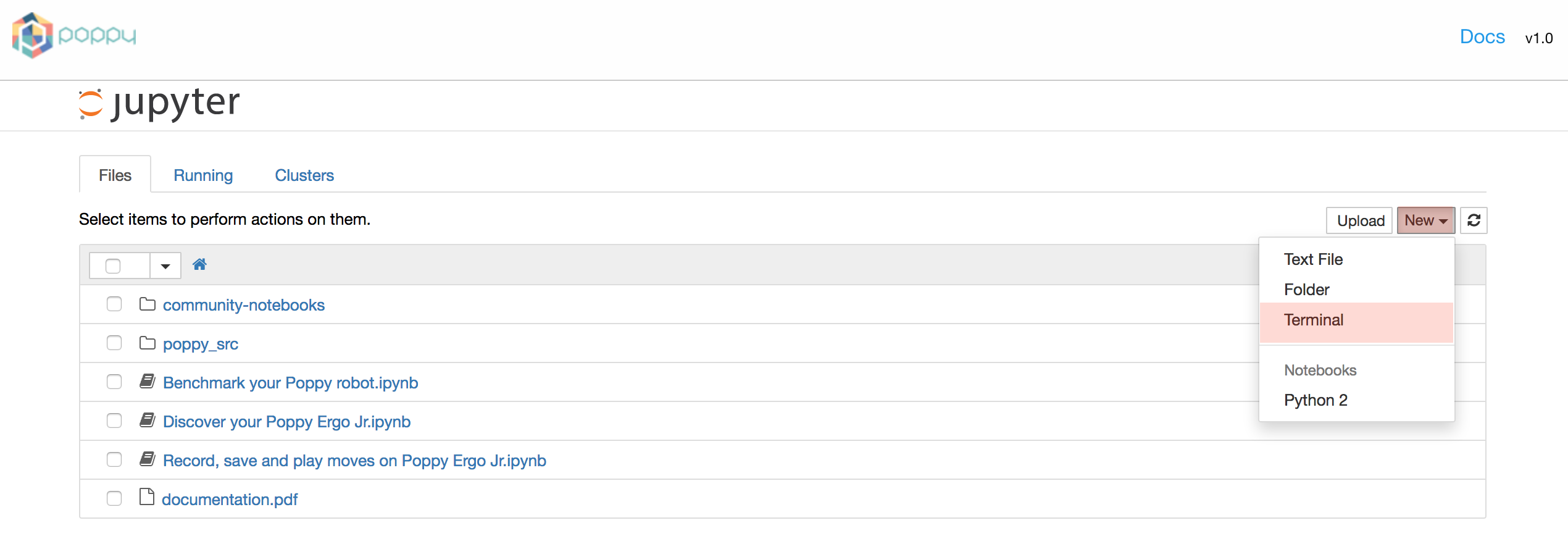Tick the community-notebooks checkbox

114,304
